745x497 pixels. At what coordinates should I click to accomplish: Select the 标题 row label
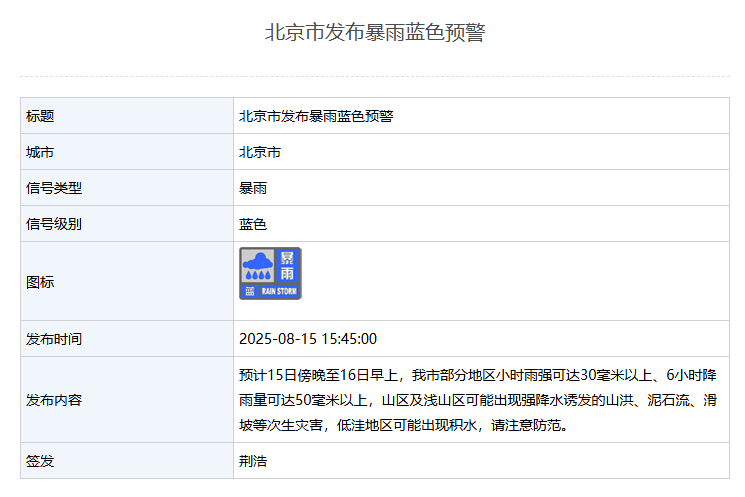40,116
